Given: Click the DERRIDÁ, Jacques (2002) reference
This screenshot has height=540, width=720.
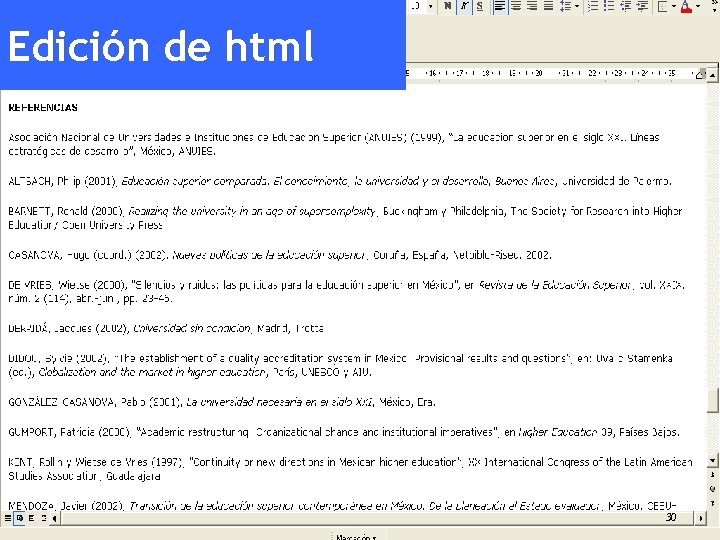Looking at the screenshot, I should tap(166, 328).
